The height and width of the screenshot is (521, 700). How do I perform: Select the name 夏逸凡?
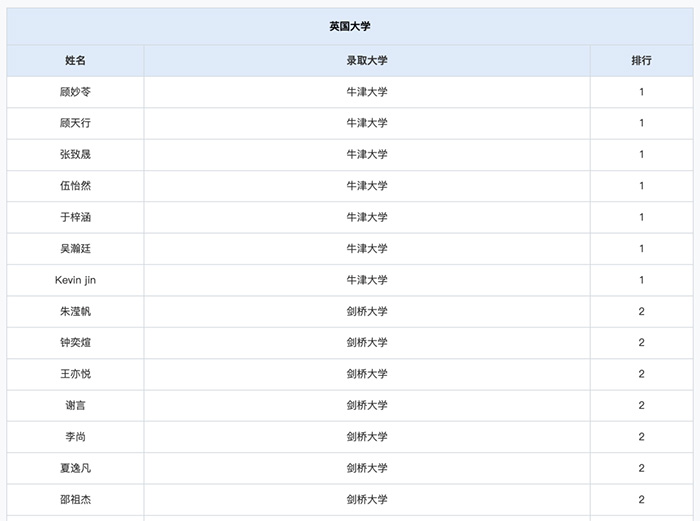[76, 468]
